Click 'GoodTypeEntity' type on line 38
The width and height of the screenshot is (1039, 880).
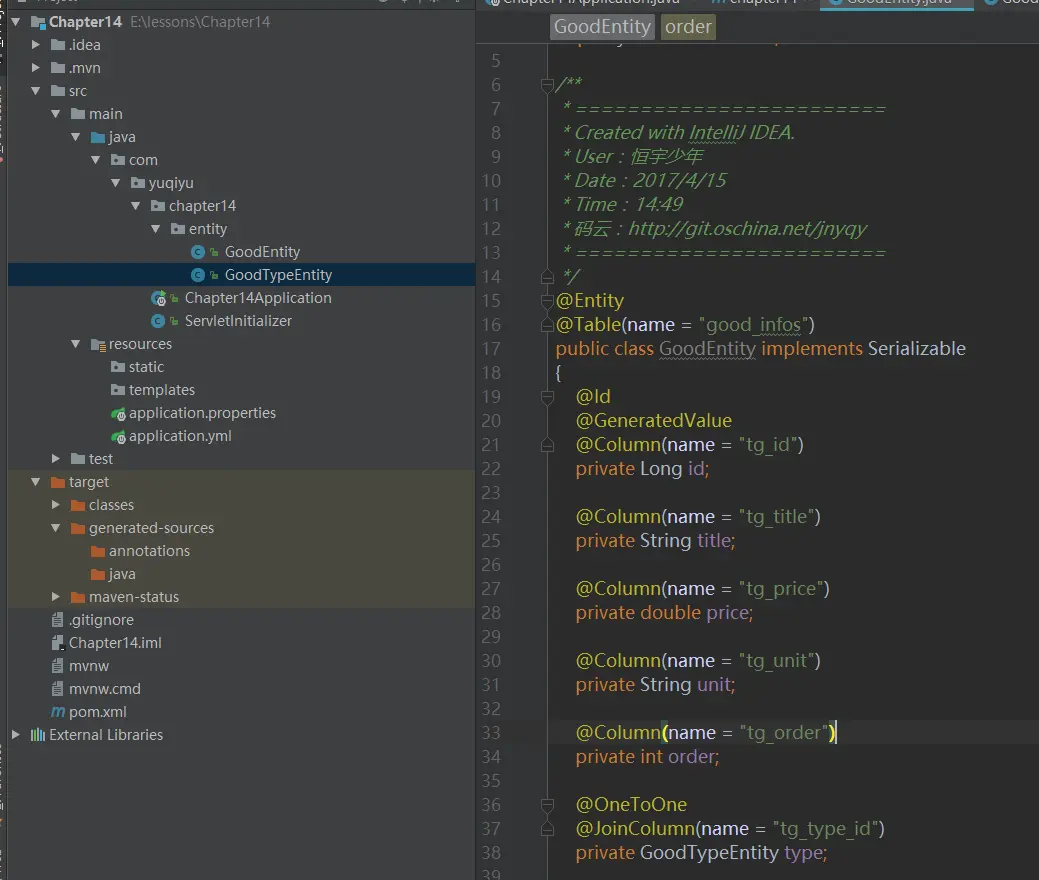coord(709,852)
